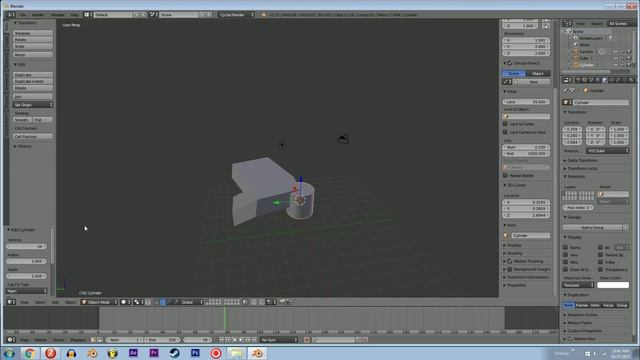This screenshot has height=360, width=640.
Task: Click the jump to end frame button
Action: point(254,340)
